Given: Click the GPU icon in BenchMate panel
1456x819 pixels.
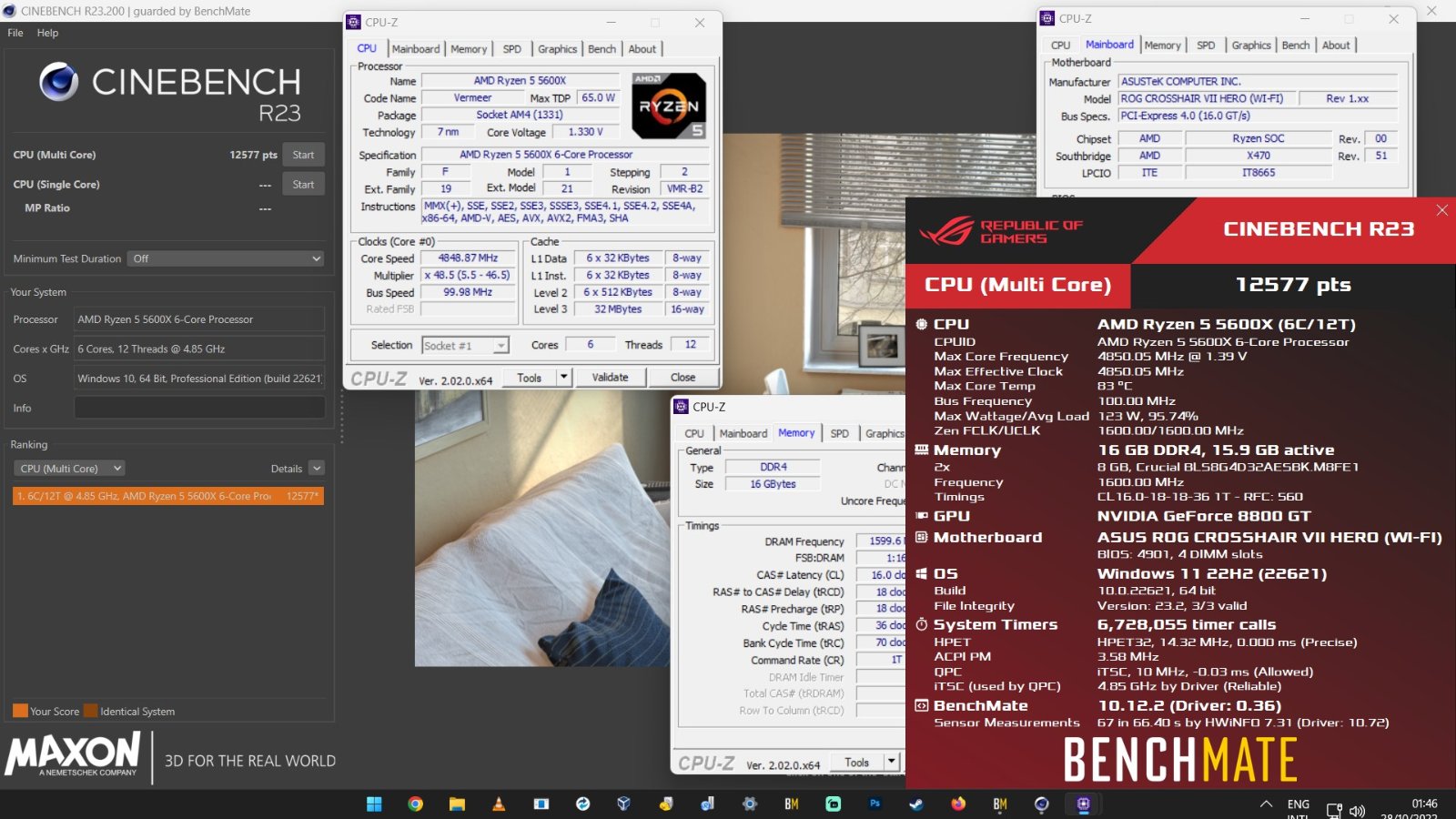Looking at the screenshot, I should tap(921, 516).
